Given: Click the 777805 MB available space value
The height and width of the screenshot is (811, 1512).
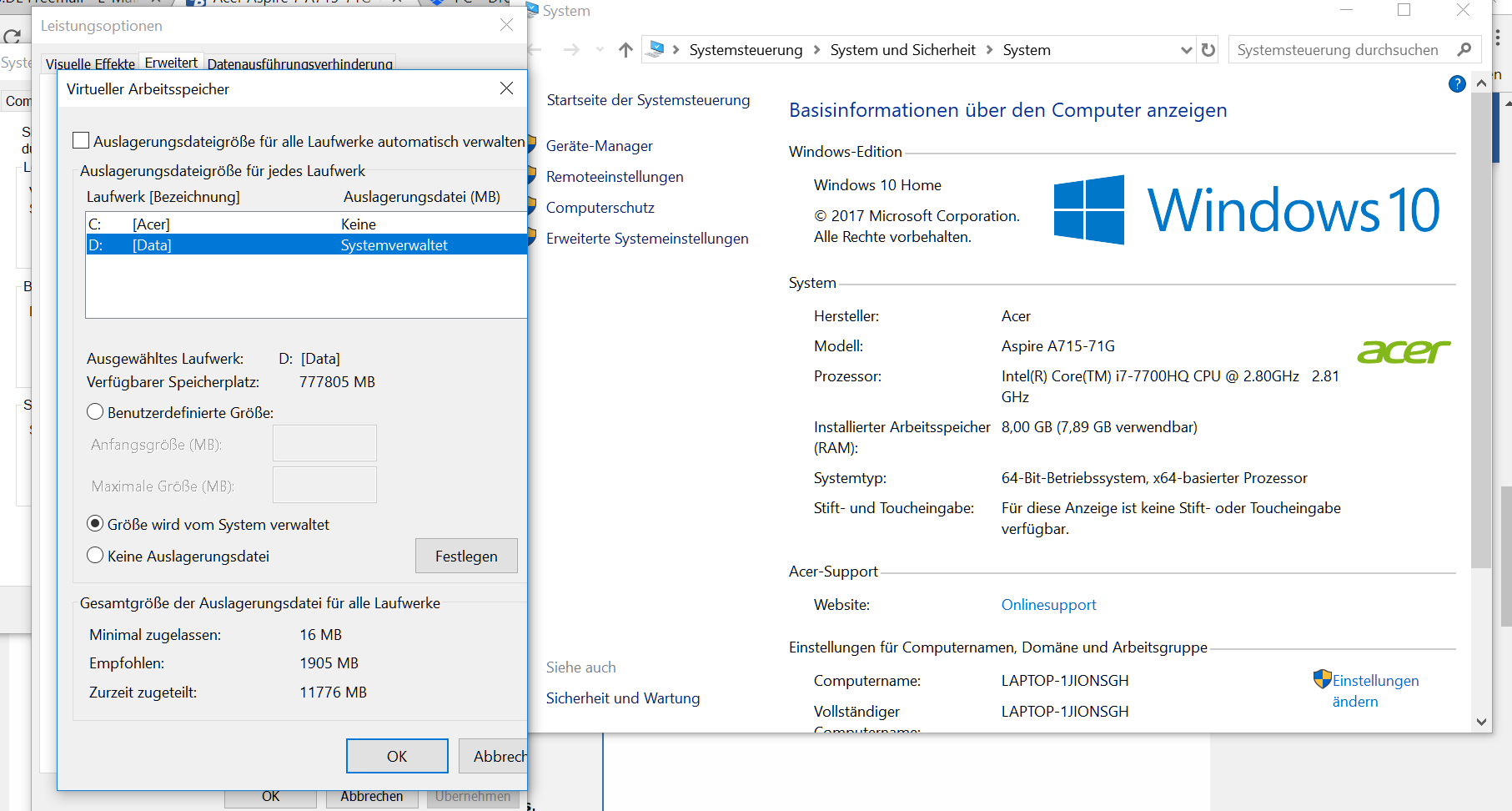Looking at the screenshot, I should tap(337, 382).
